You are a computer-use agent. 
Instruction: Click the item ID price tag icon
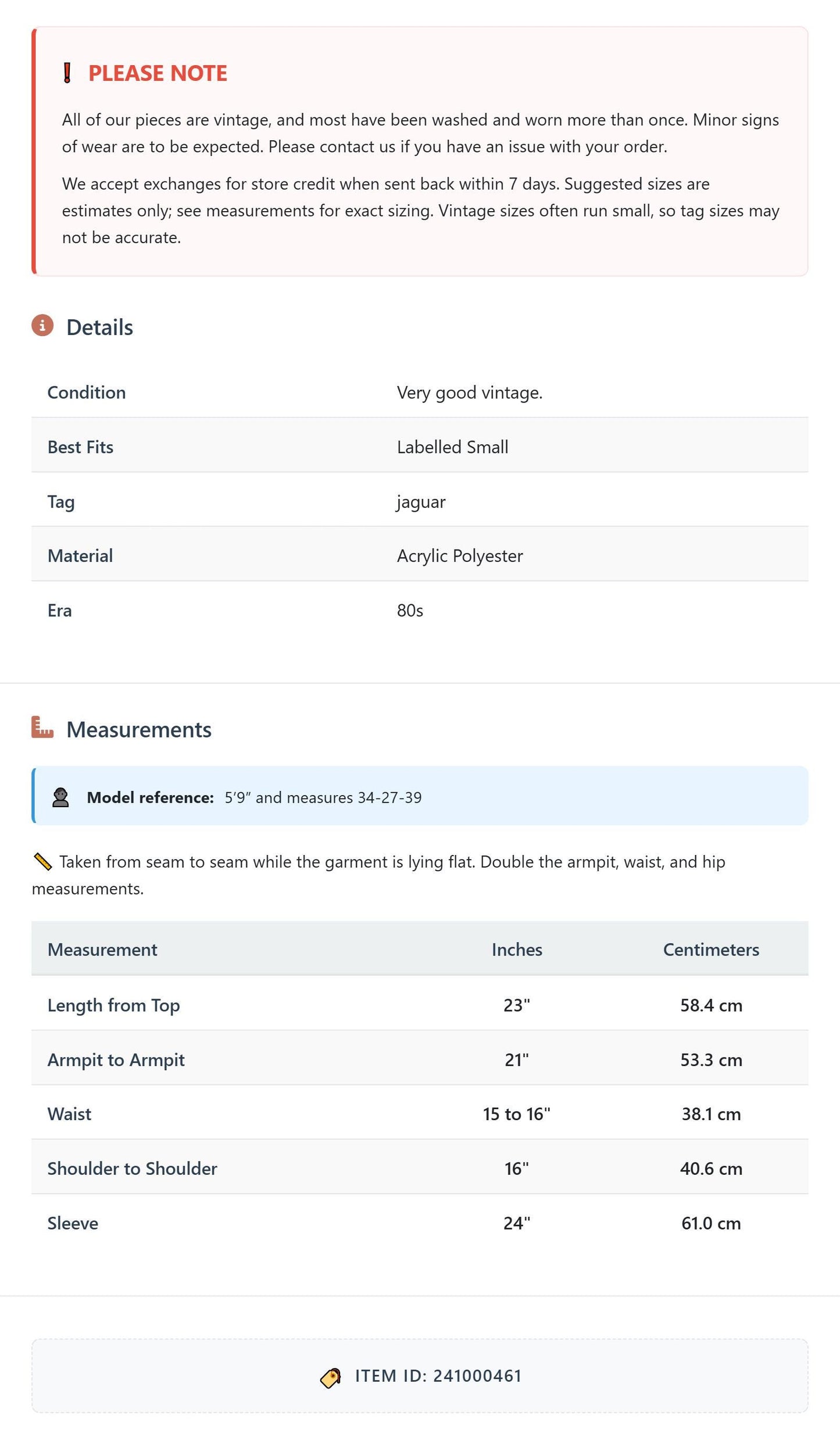pos(331,1377)
